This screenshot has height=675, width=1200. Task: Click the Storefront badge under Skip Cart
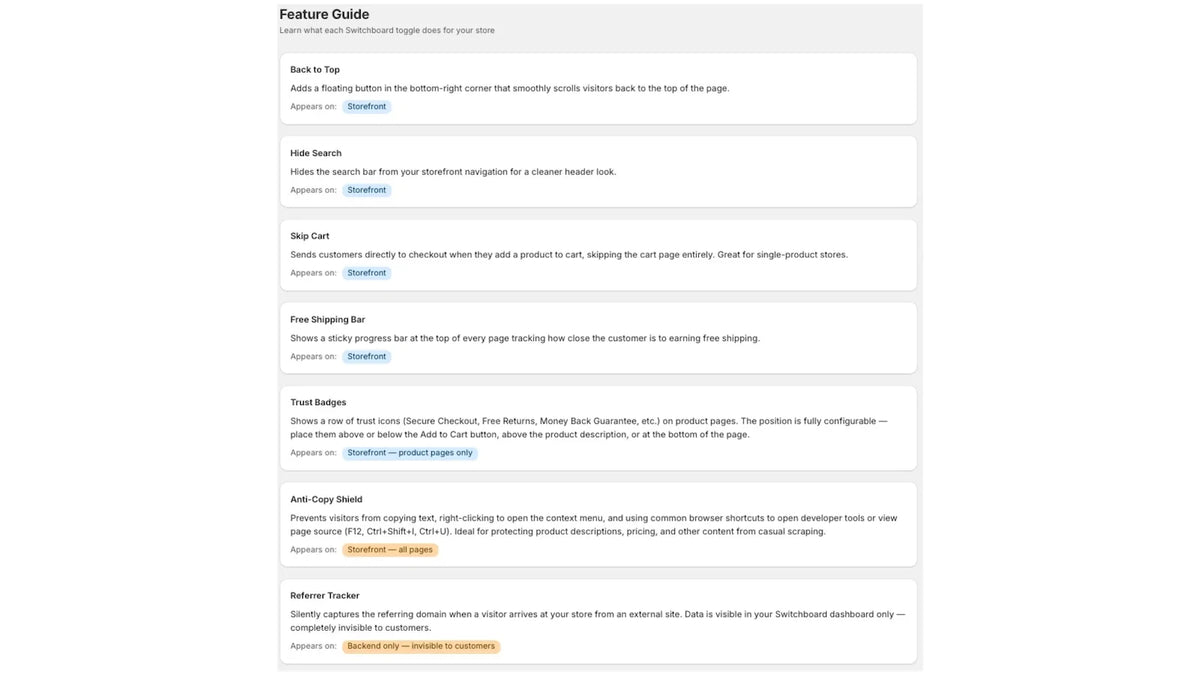pyautogui.click(x=367, y=273)
